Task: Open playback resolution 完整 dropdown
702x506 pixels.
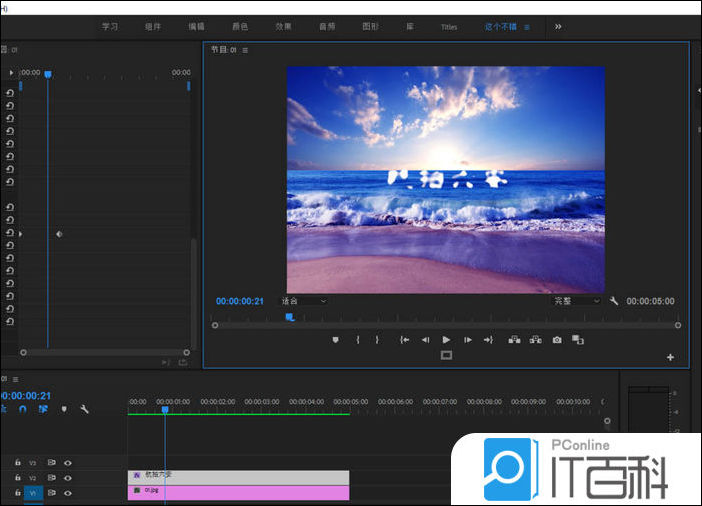Action: pos(576,301)
